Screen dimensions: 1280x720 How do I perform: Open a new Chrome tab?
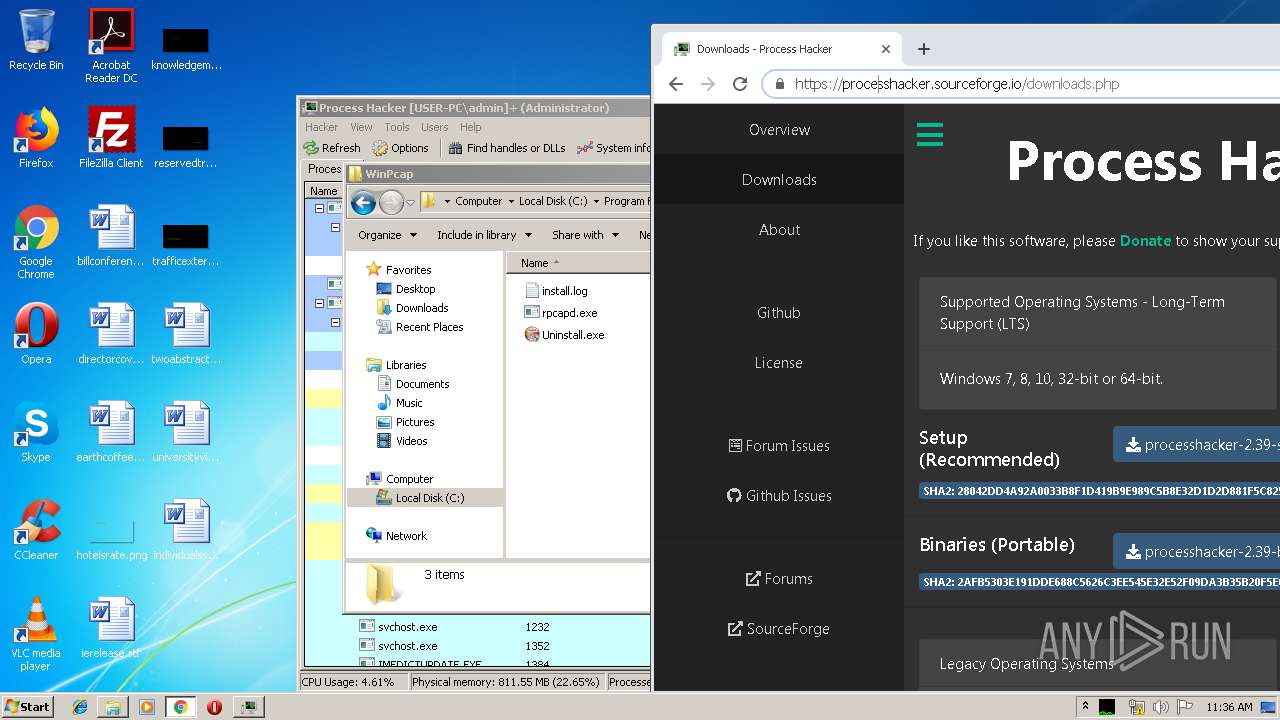pyautogui.click(x=924, y=49)
